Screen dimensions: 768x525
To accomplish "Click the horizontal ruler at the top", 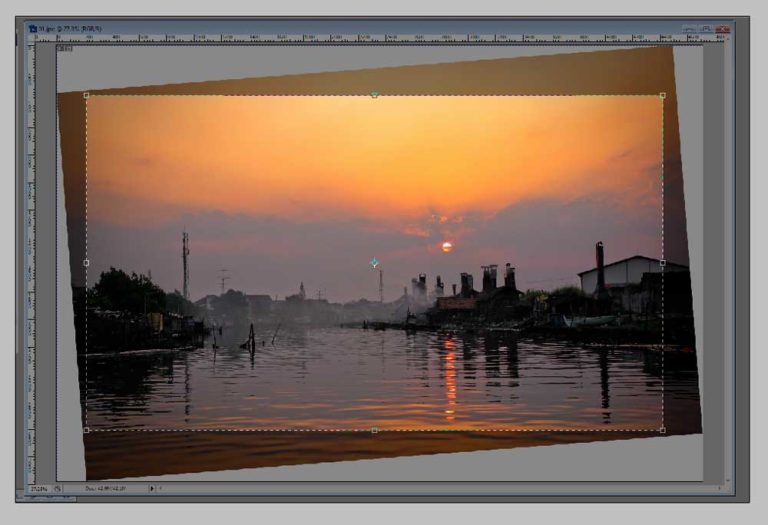I will [382, 38].
